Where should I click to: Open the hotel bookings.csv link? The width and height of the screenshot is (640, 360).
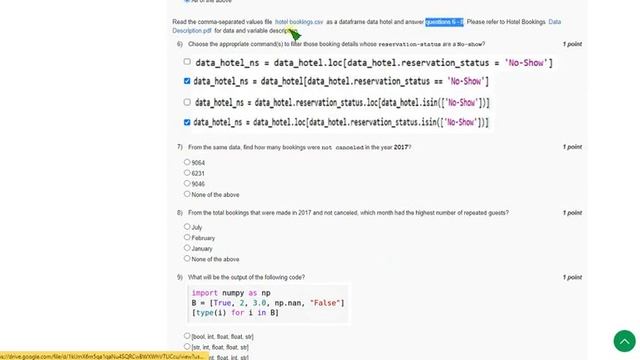point(299,22)
